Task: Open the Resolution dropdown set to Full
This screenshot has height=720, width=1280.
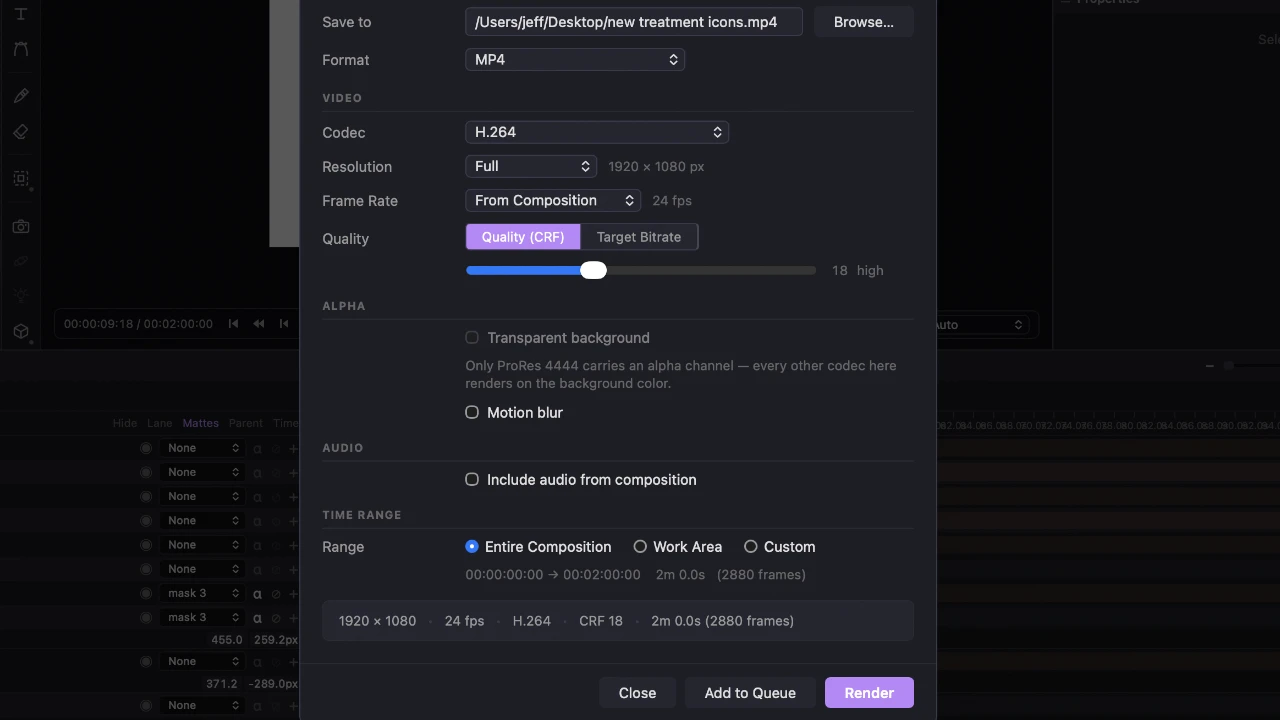Action: point(531,166)
